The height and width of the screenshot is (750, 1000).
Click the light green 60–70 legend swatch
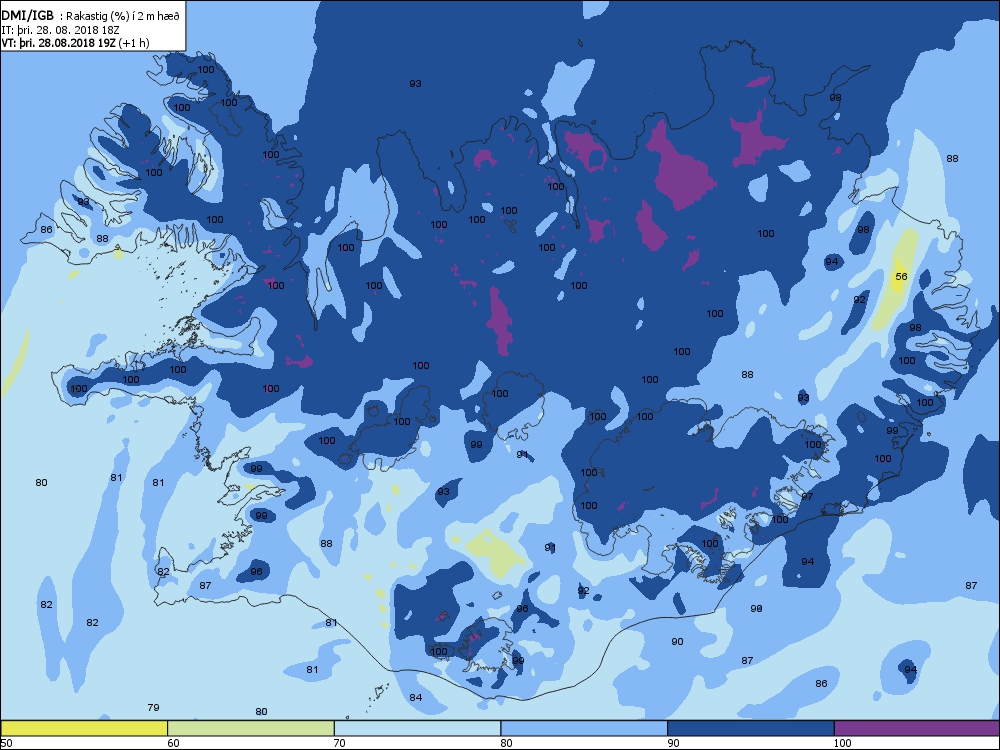[x=251, y=728]
